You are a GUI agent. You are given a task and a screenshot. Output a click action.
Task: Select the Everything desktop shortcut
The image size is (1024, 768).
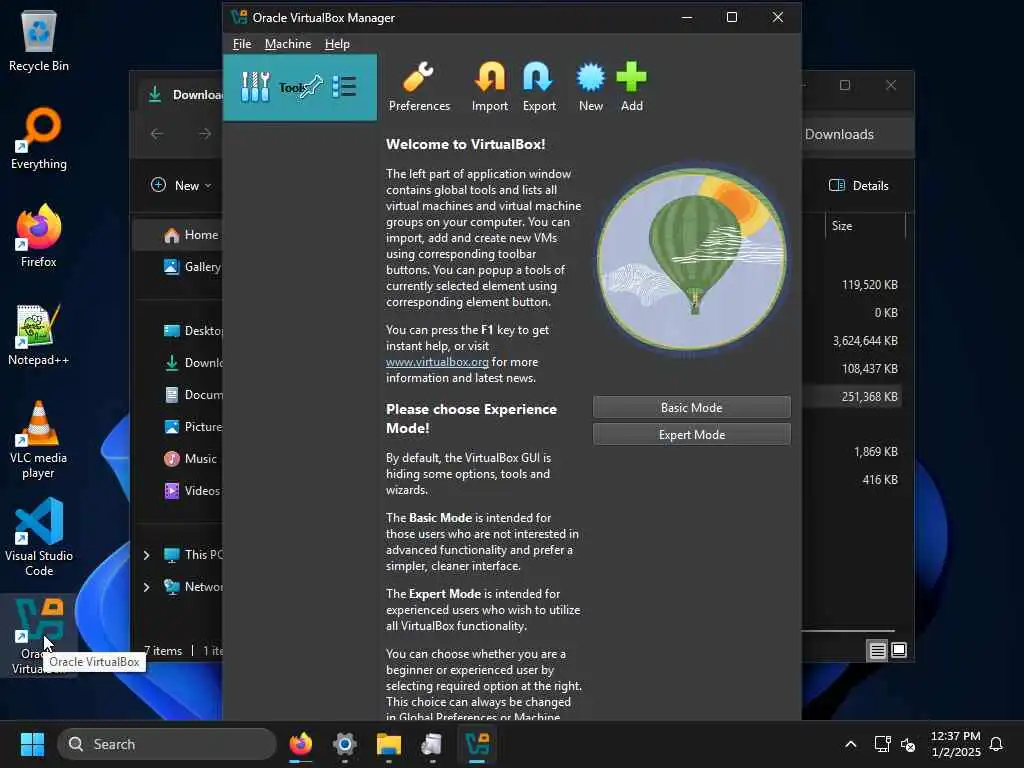(x=39, y=138)
